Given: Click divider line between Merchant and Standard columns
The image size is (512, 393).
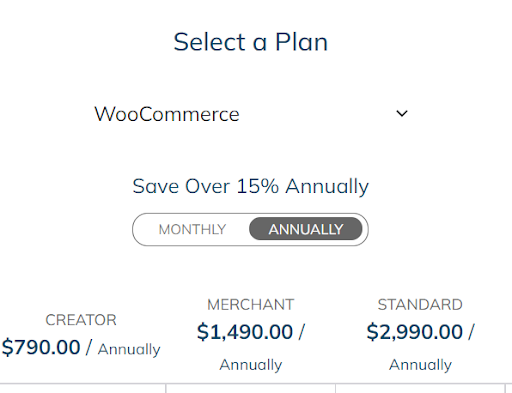Looking at the screenshot, I should click(335, 388).
